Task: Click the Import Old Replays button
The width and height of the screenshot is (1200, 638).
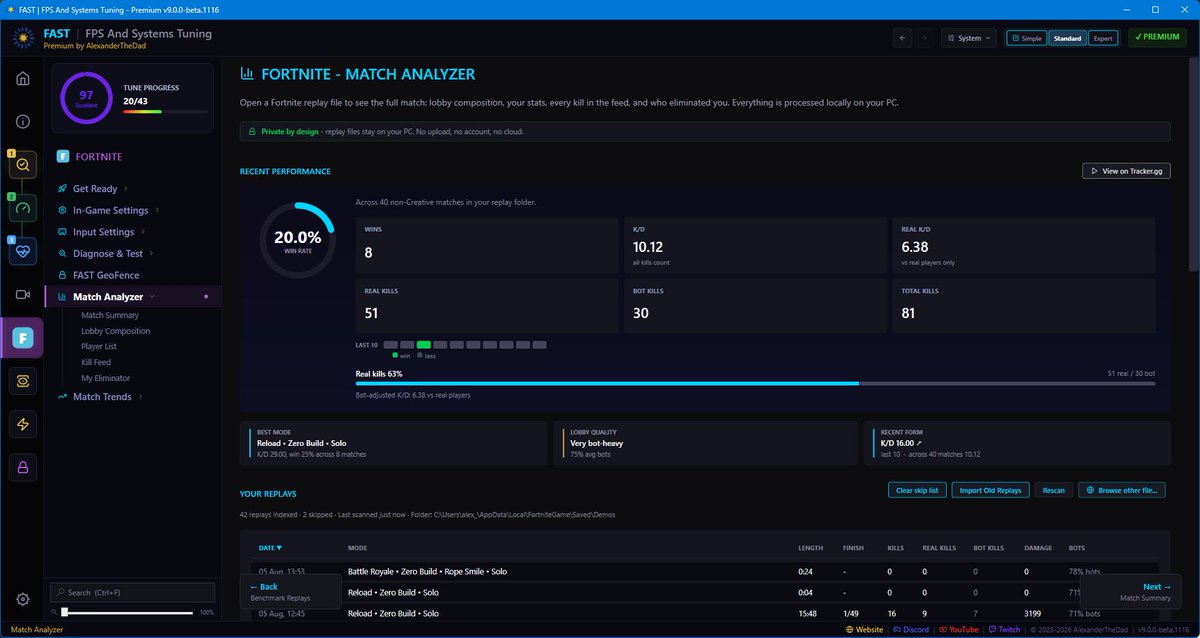Action: click(x=990, y=490)
